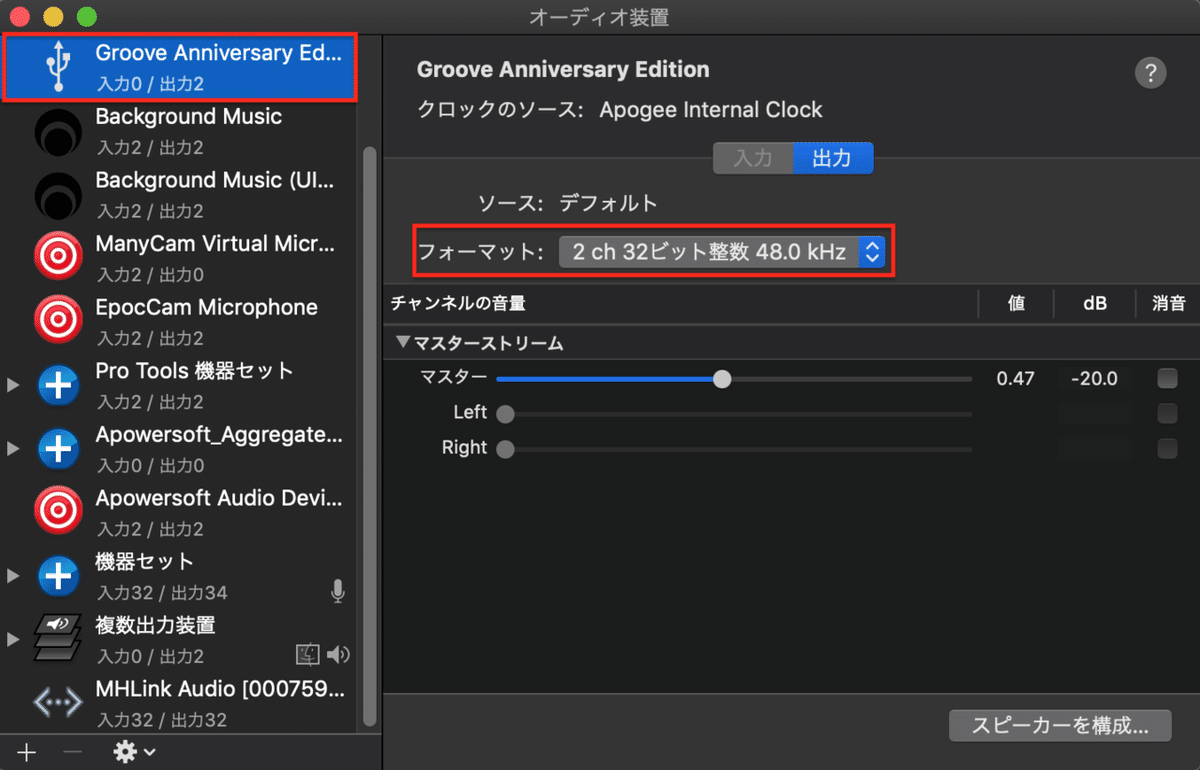Click the device list scrollbar

point(370,437)
